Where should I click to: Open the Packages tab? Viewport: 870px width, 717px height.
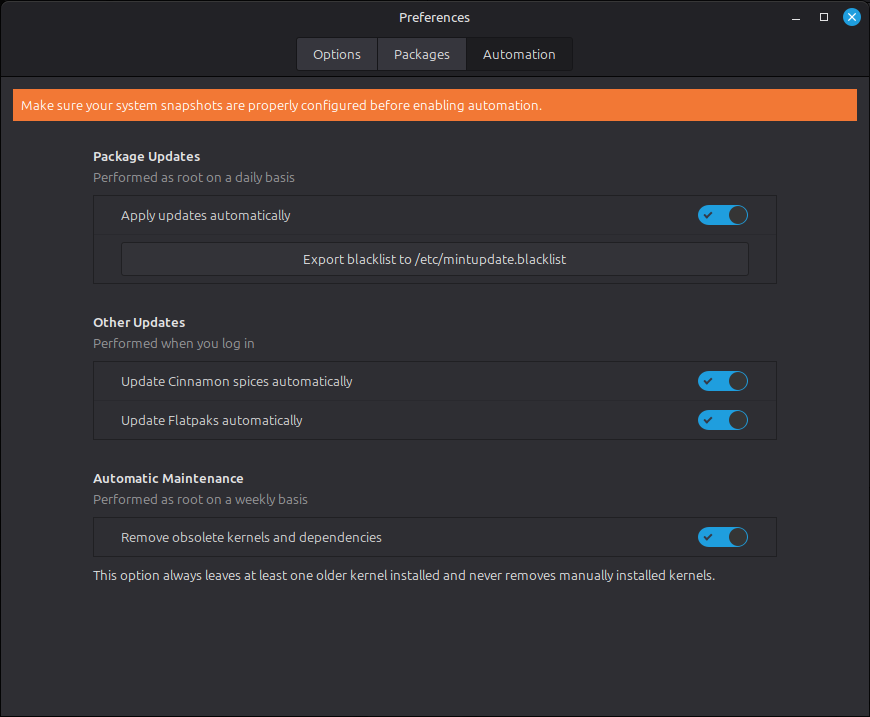(x=421, y=54)
